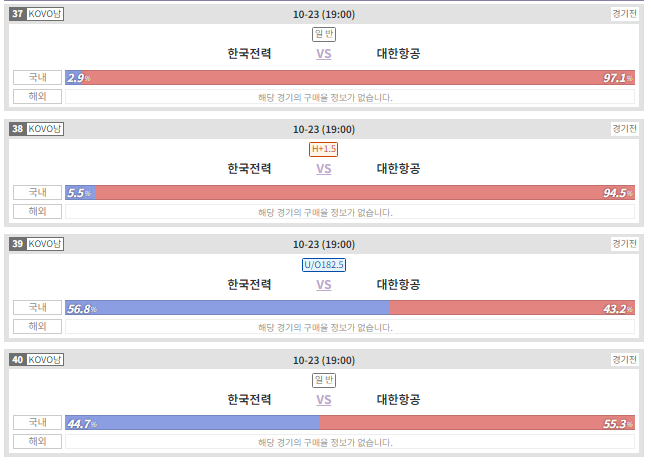Select the VS link in match 39

323,285
